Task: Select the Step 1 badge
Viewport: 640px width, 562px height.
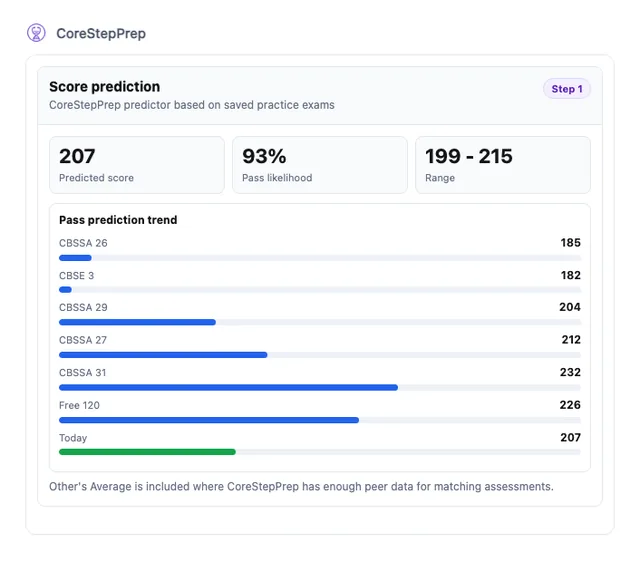Action: tap(567, 89)
